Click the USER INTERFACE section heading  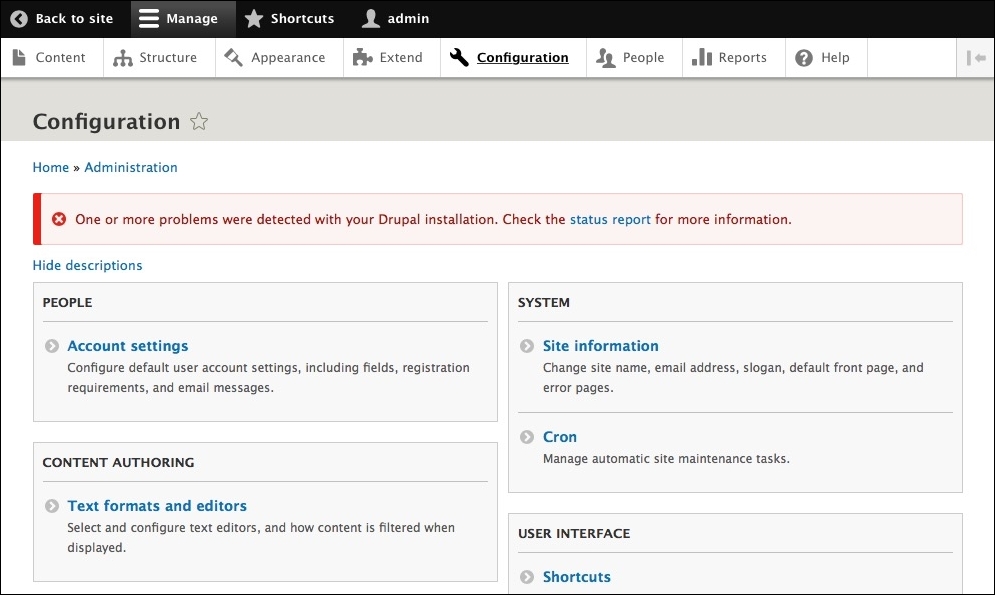pos(574,533)
